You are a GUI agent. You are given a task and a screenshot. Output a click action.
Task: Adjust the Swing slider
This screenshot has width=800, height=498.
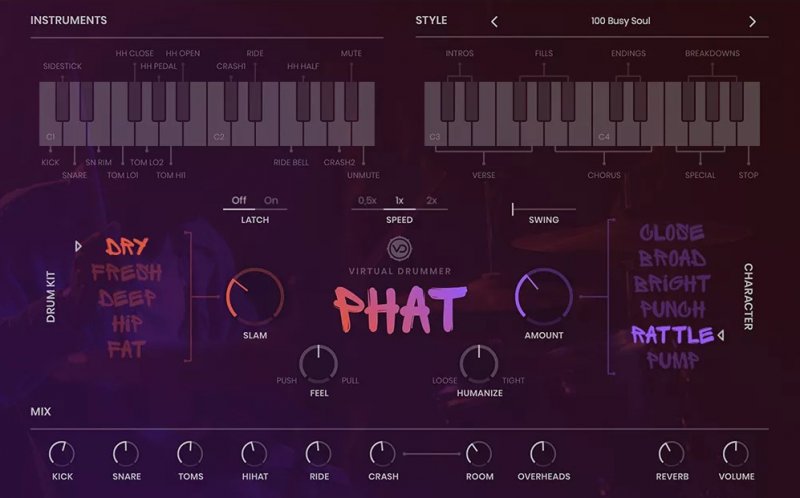pos(513,210)
